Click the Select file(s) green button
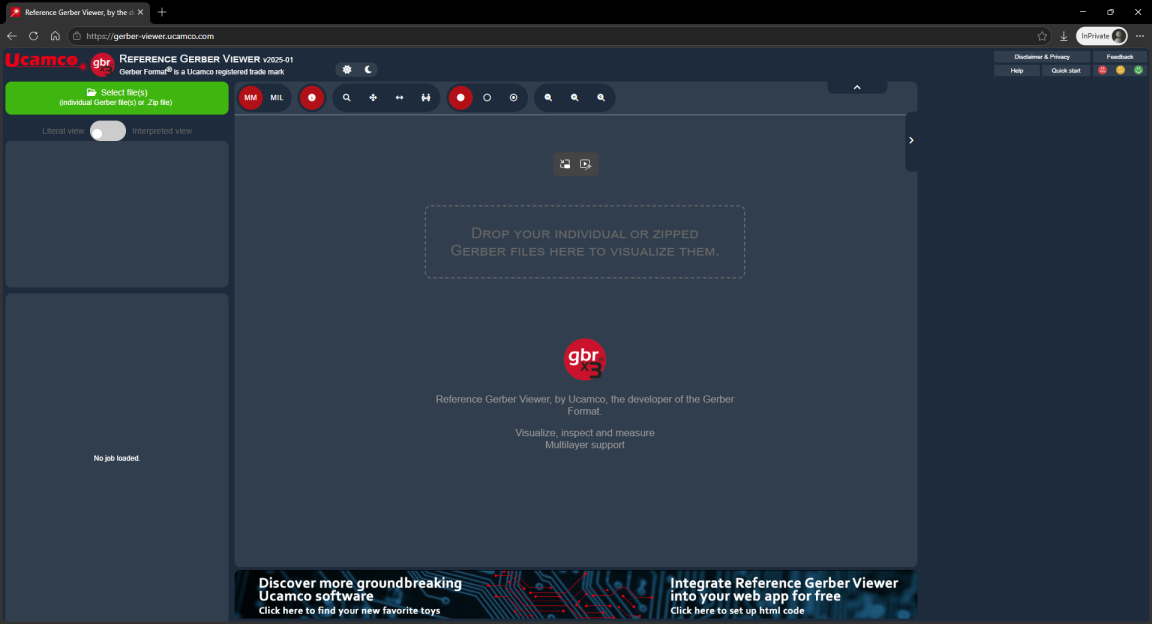The height and width of the screenshot is (624, 1152). tap(117, 98)
